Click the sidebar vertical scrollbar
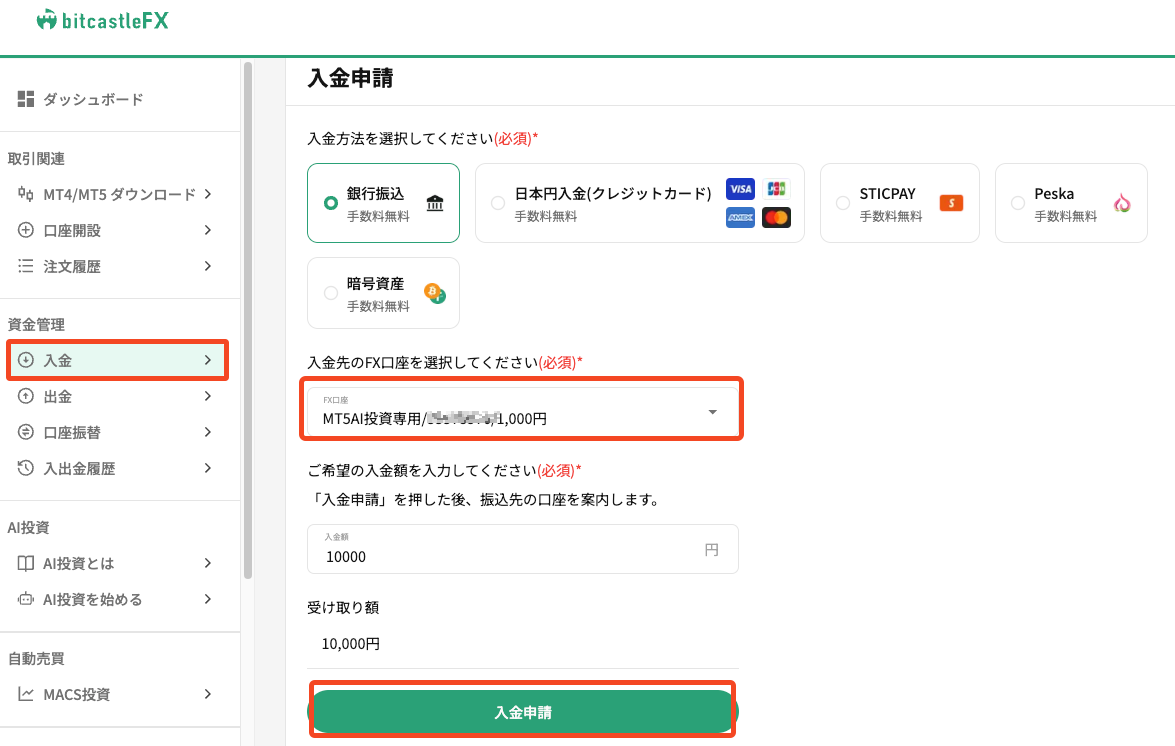Screen dimensions: 1175x746 [248, 321]
